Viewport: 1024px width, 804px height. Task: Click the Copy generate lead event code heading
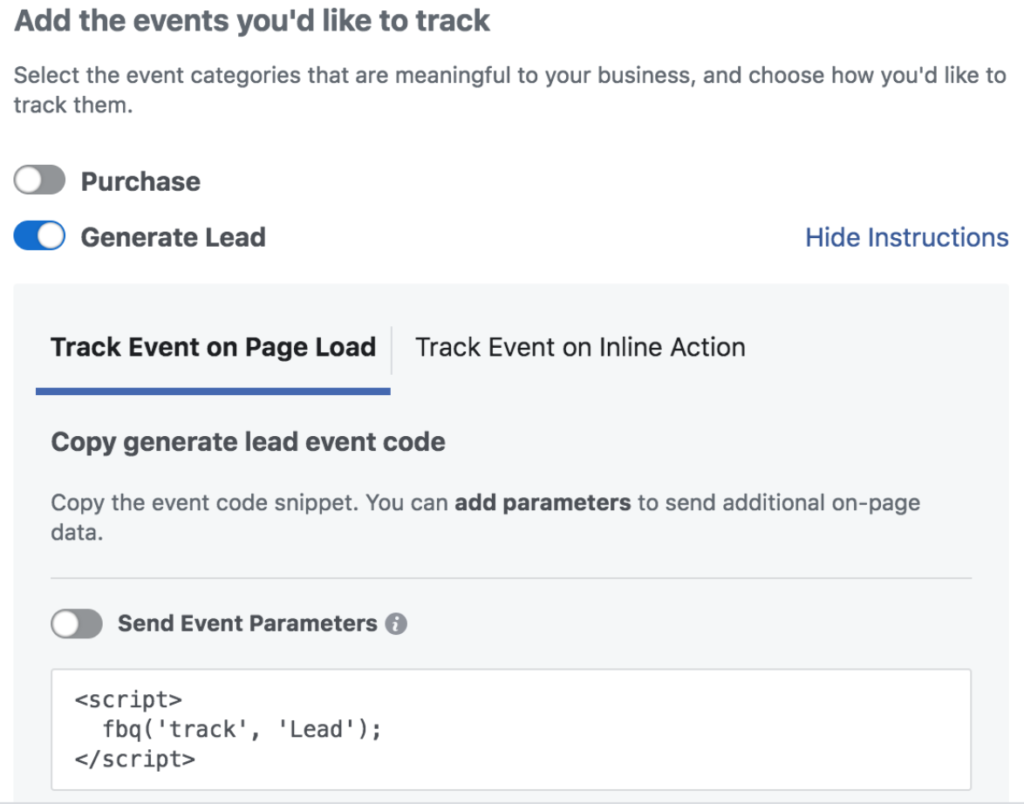(247, 442)
